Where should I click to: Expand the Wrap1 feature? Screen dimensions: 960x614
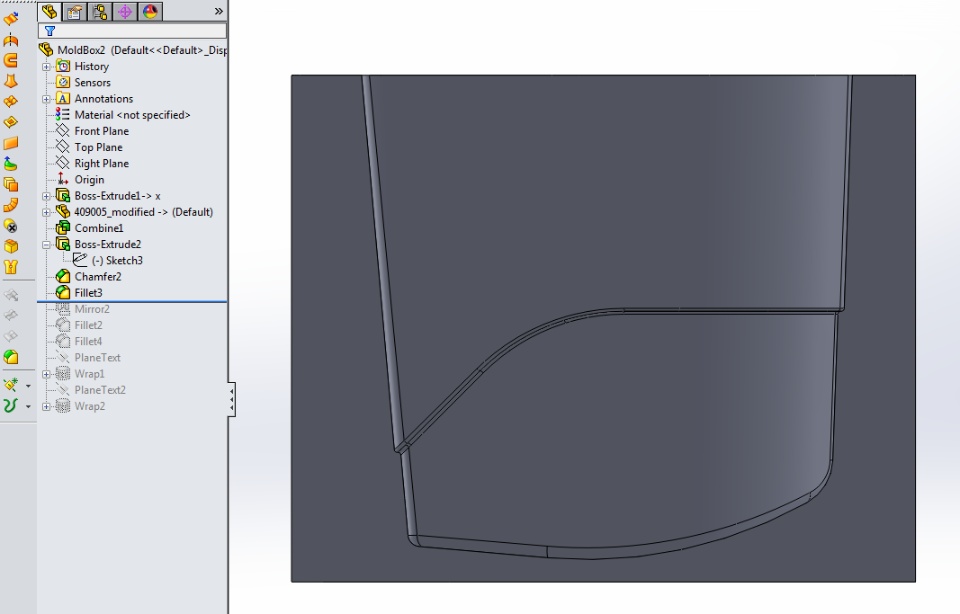coord(47,374)
